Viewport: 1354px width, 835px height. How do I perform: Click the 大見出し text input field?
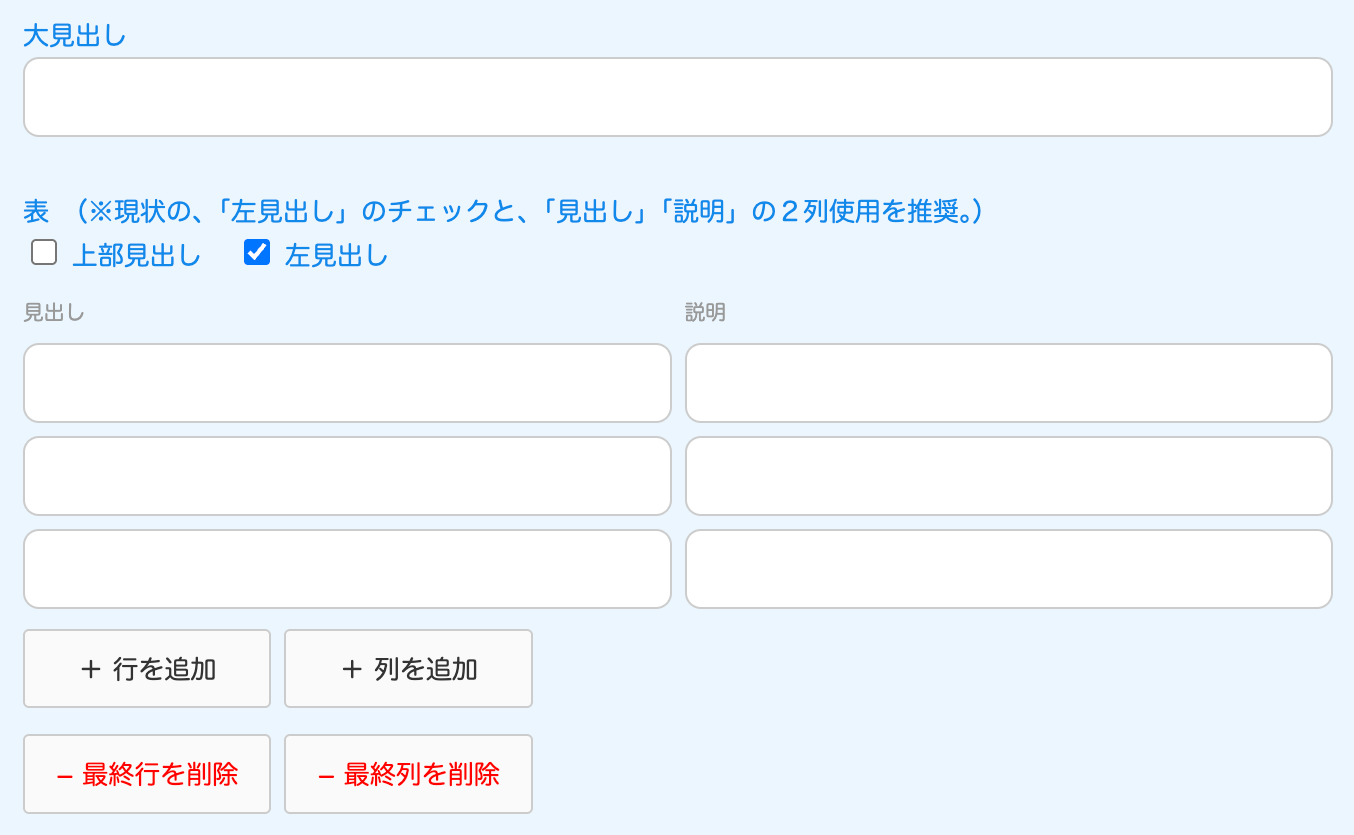tap(677, 97)
